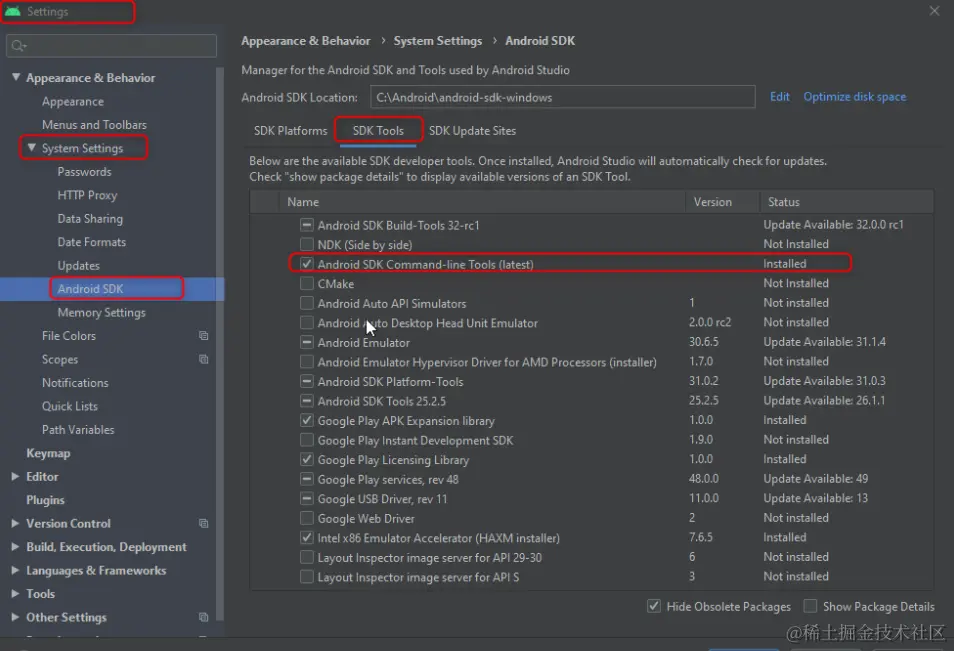Click the search magnifier icon in settings
The image size is (954, 651).
[x=18, y=46]
